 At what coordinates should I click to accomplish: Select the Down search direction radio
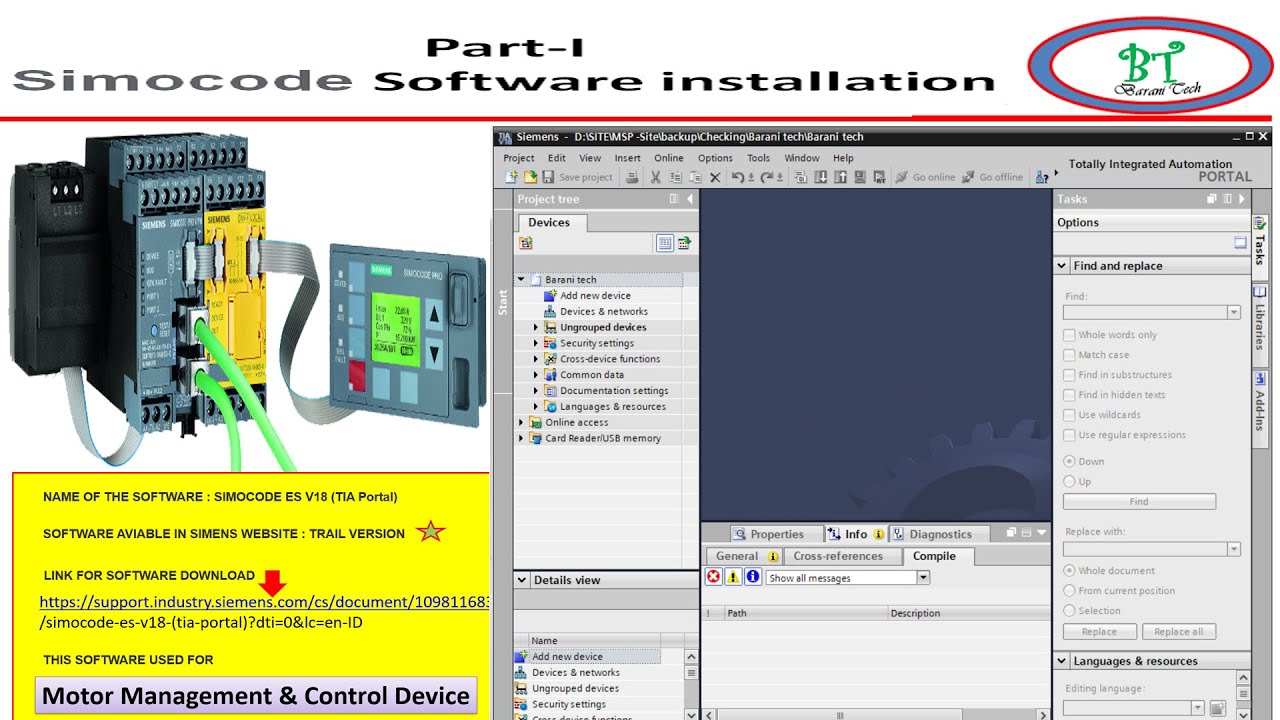tap(1069, 461)
